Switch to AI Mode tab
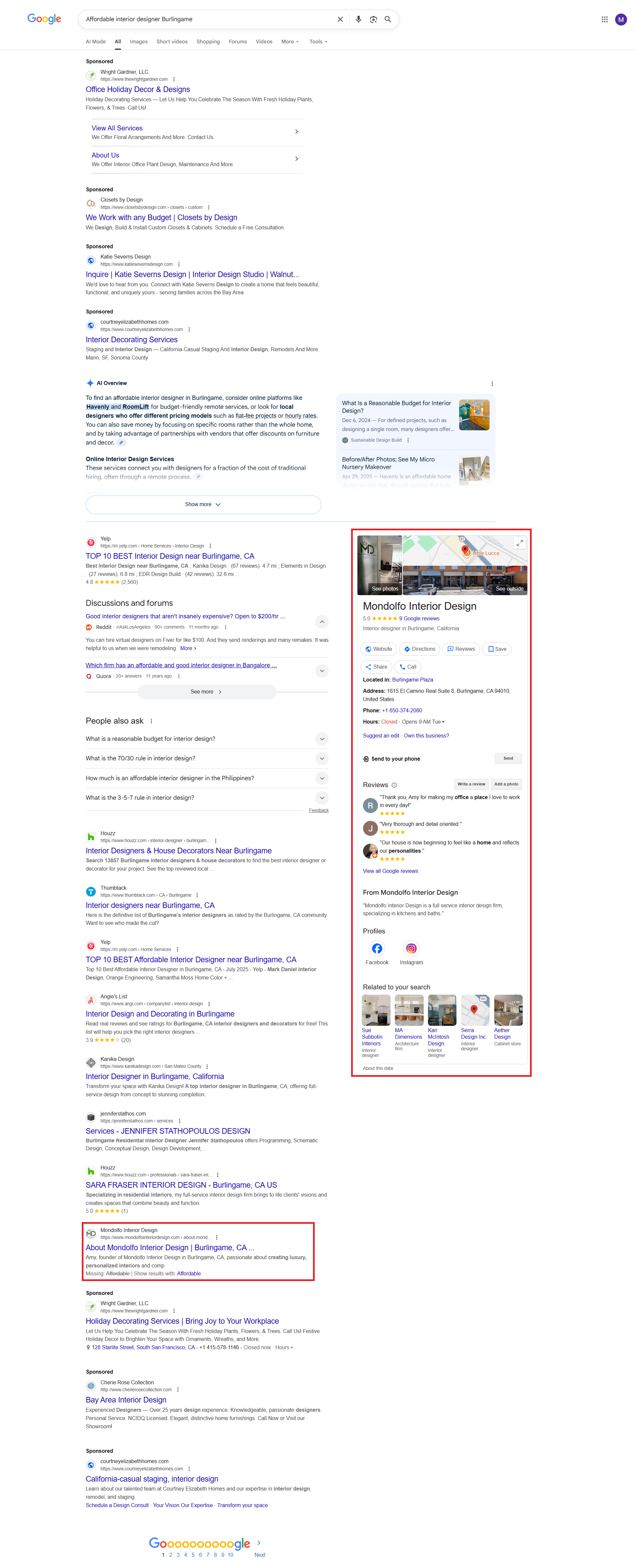 [96, 42]
